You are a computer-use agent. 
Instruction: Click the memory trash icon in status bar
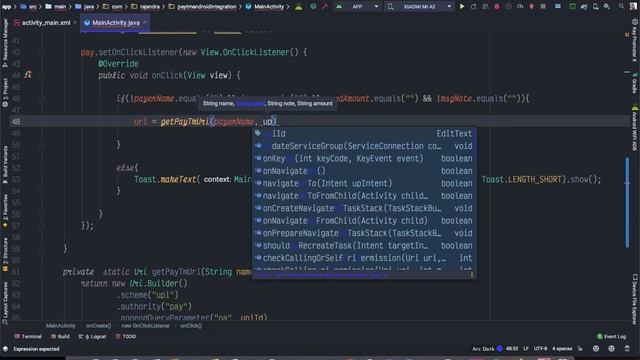627,349
